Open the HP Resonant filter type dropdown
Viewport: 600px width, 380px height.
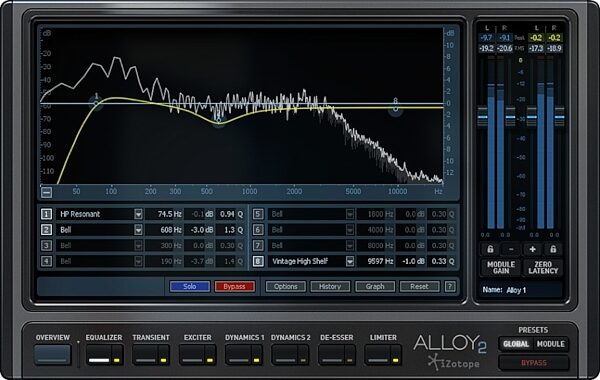point(138,214)
